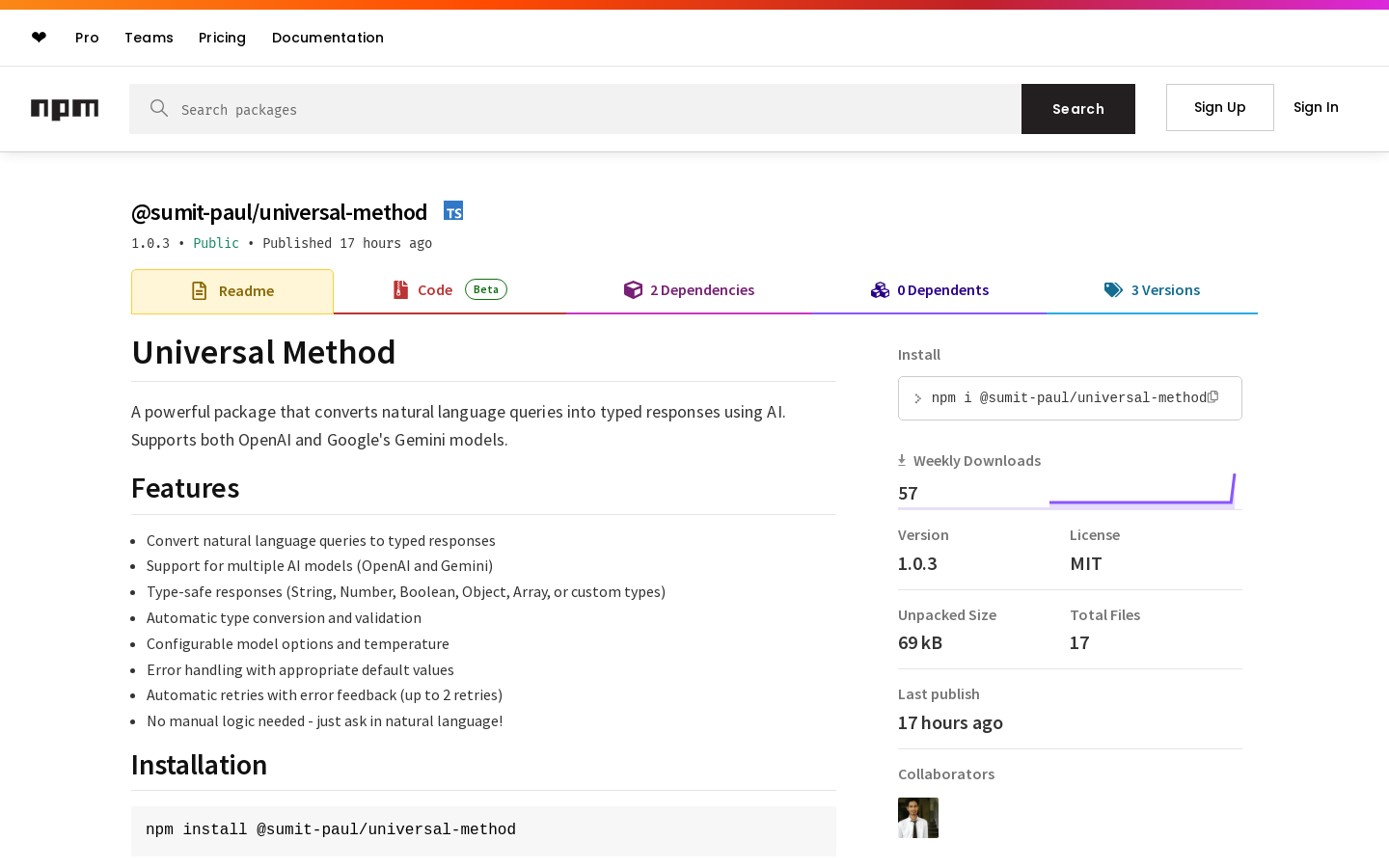Click 'Automatic type conversion and validation' bullet

pos(284,618)
